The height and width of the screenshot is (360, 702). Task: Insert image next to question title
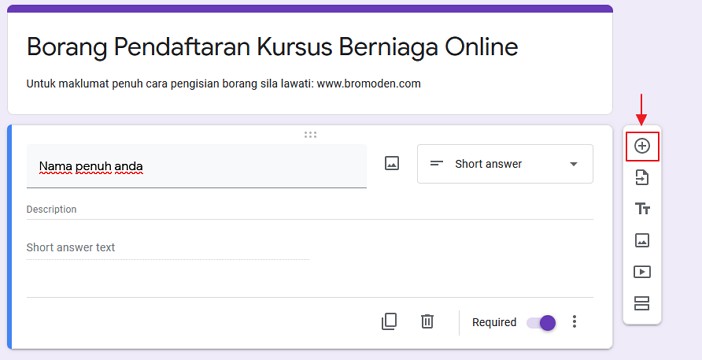click(392, 163)
